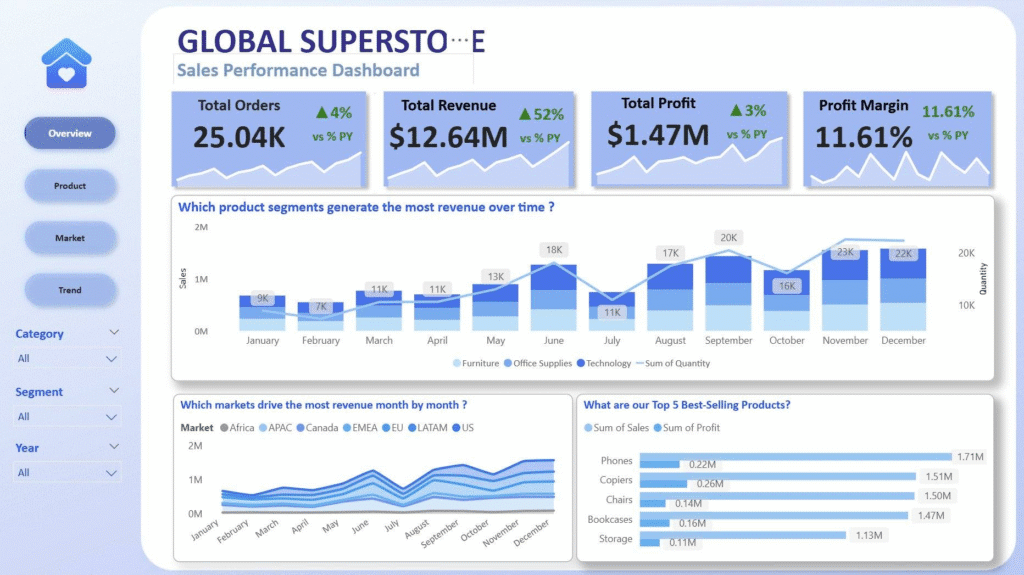Screen dimensions: 1024x575
Task: Select the Profit Margin 11.61% card
Action: (898, 140)
